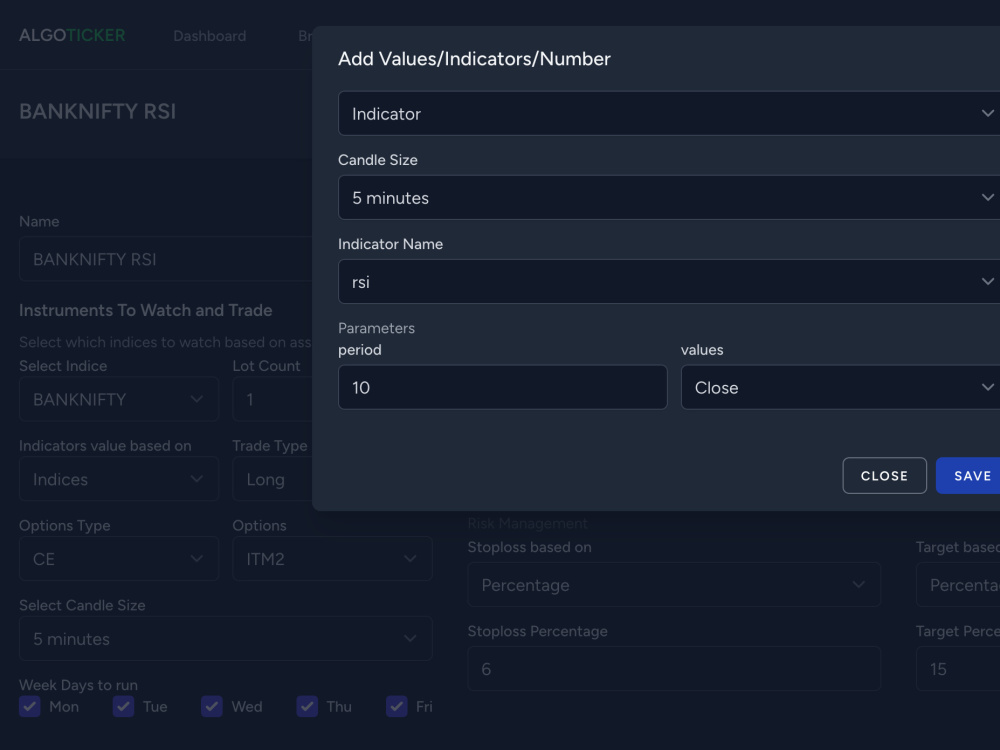Toggle the Fri weekday checkbox
The width and height of the screenshot is (1000, 750).
click(x=397, y=707)
